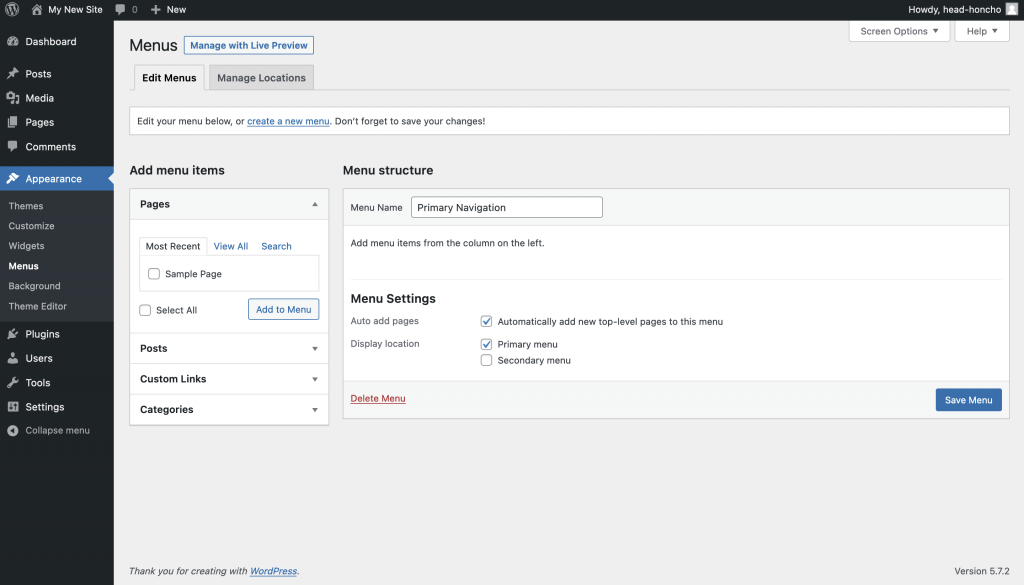Enable the Secondary menu display location
This screenshot has width=1024, height=585.
[486, 360]
